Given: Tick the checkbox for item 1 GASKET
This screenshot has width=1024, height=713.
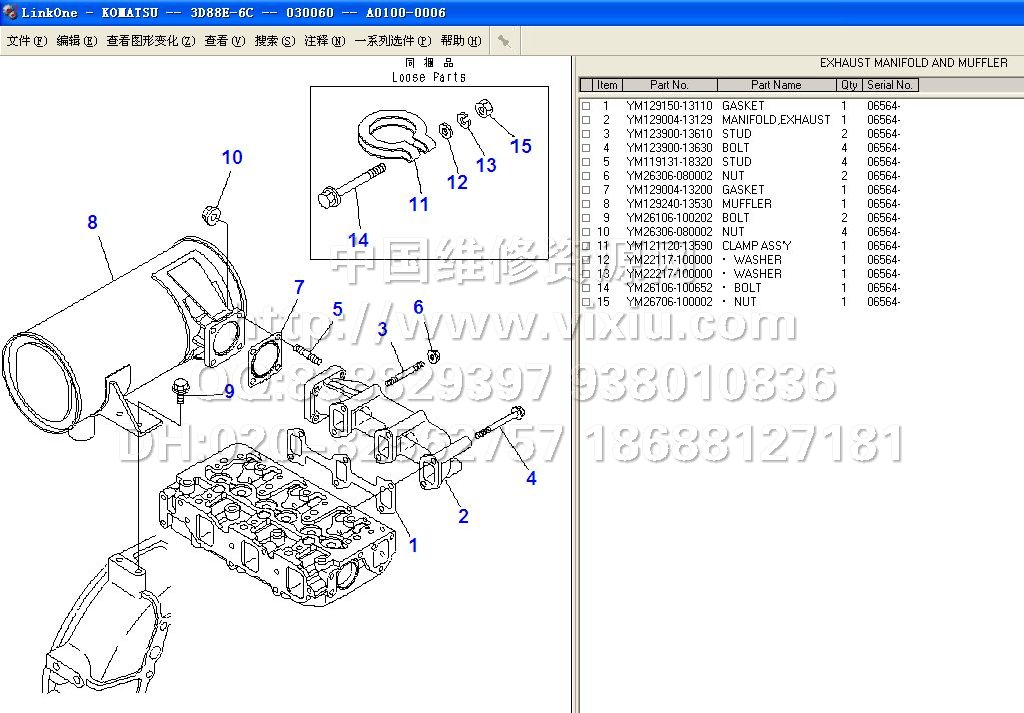Looking at the screenshot, I should click(586, 106).
